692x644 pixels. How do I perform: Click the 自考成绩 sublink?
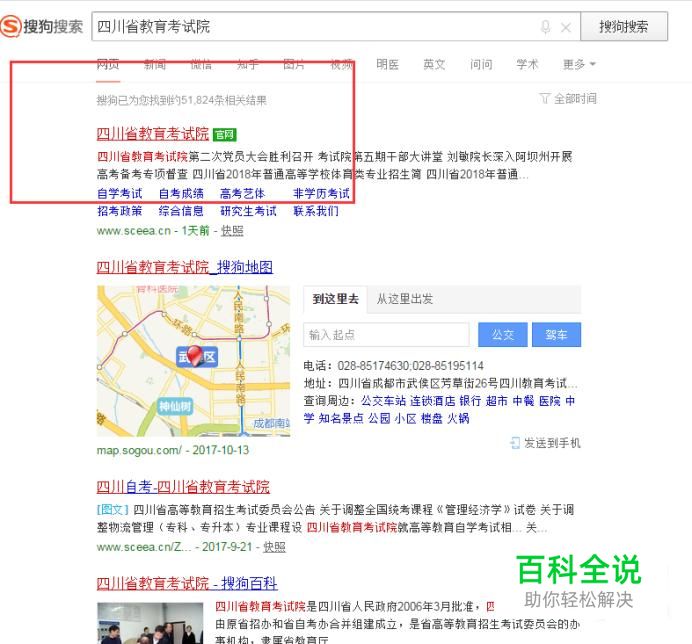point(181,193)
